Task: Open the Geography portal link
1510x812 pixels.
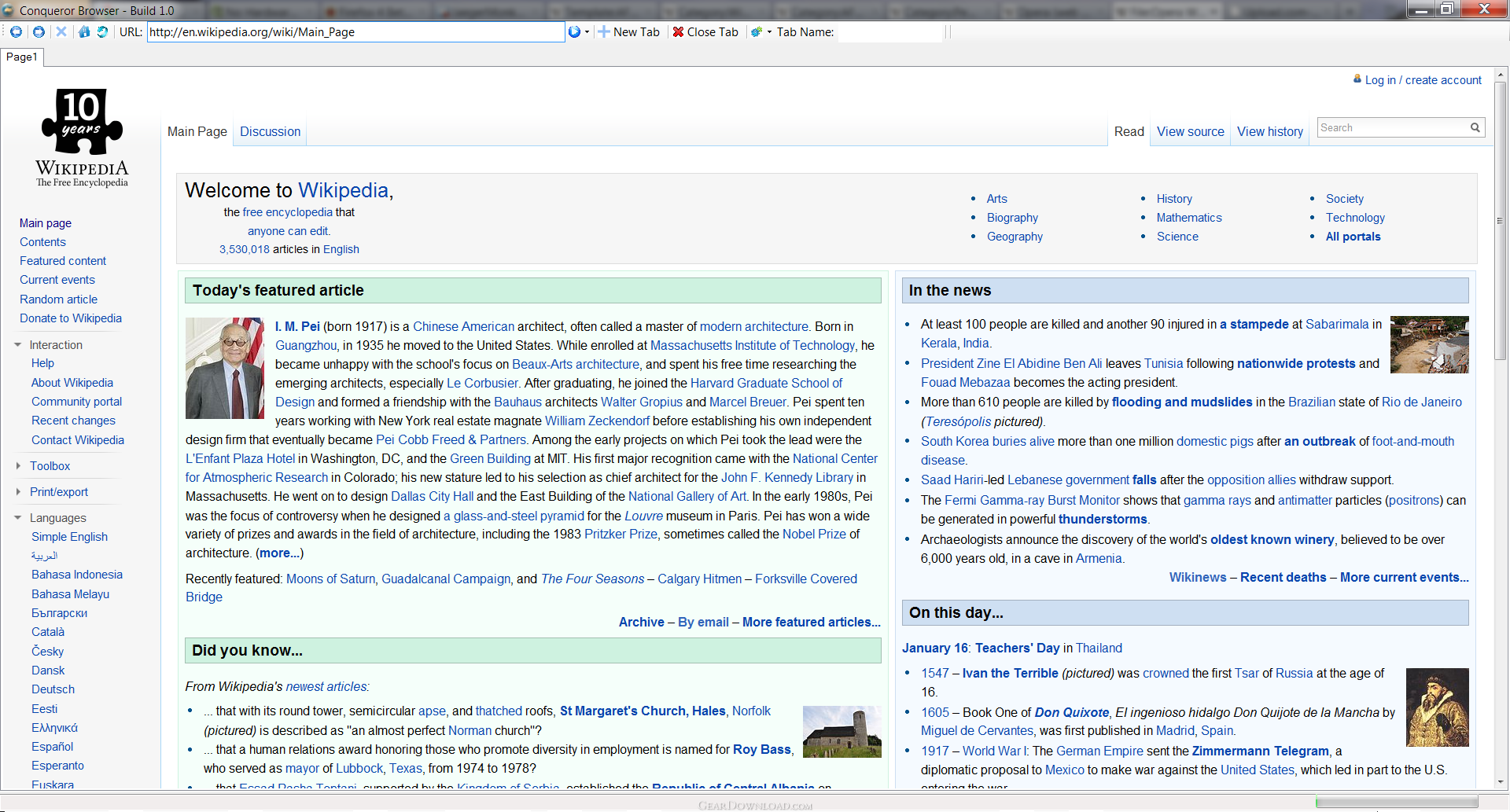Action: [1015, 236]
